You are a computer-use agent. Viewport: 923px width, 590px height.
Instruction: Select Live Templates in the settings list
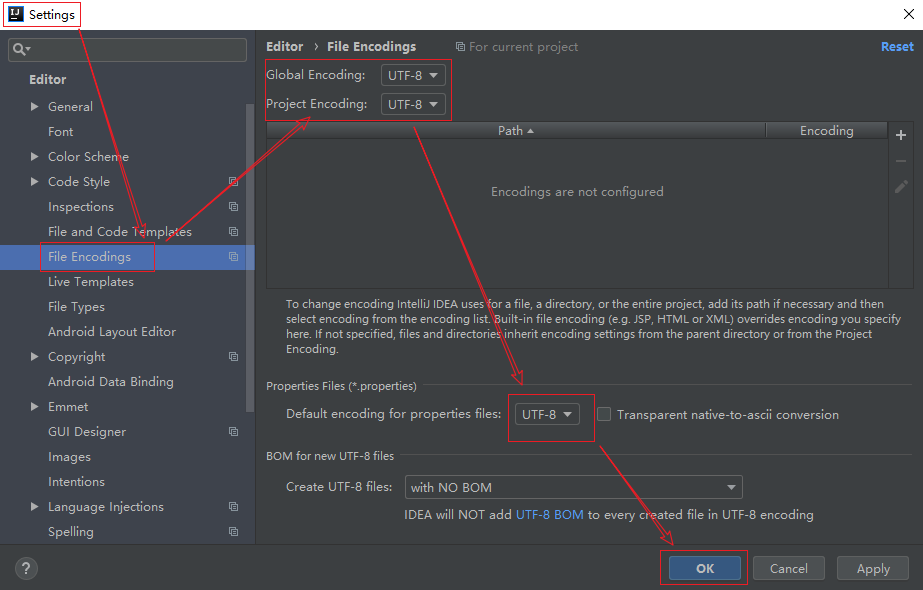click(90, 282)
